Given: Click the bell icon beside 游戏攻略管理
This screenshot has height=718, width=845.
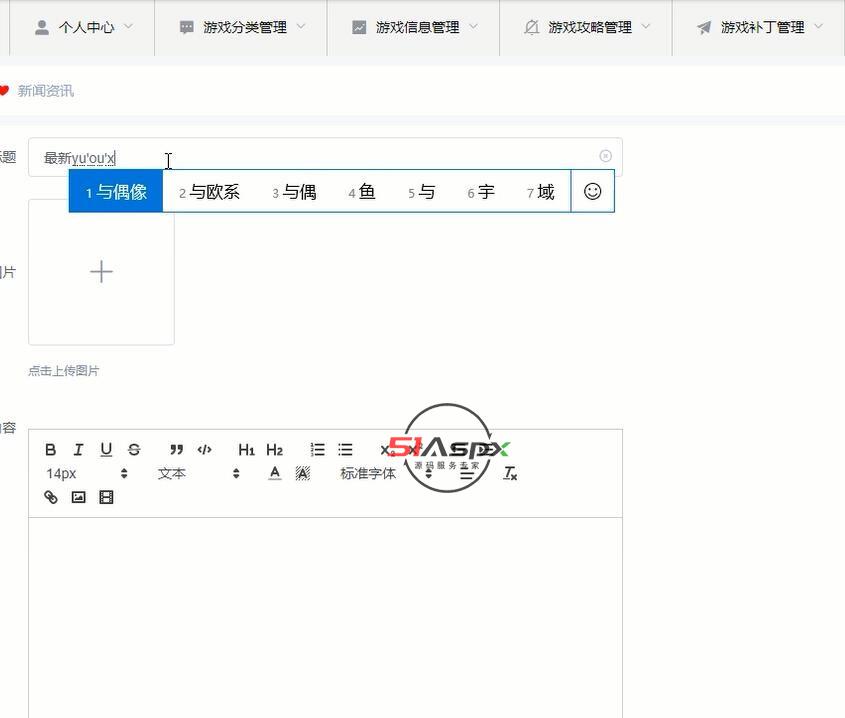Looking at the screenshot, I should 531,27.
